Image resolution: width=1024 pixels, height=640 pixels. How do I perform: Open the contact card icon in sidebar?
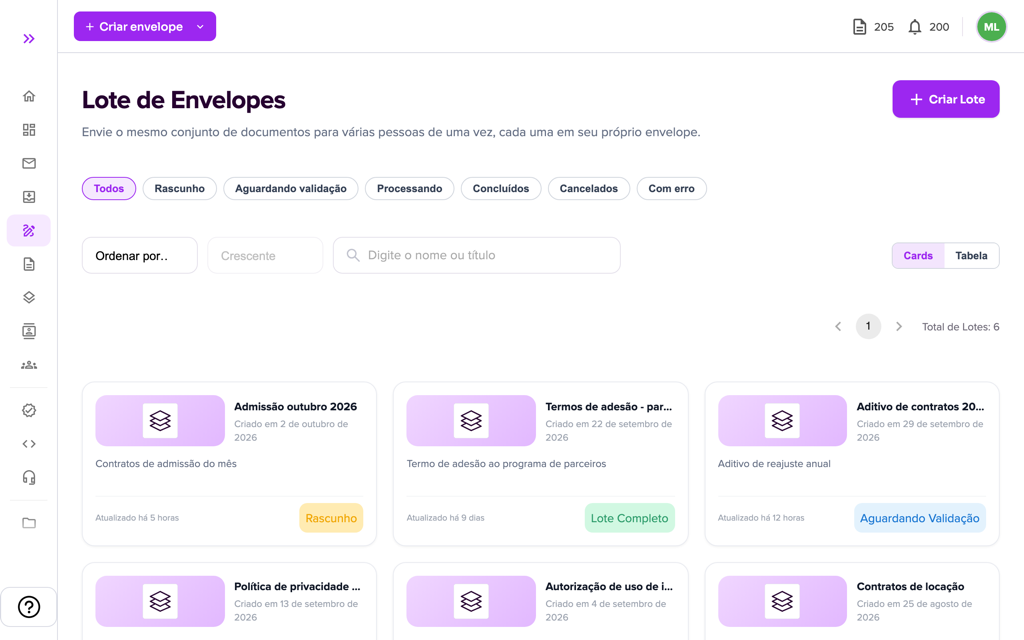pyautogui.click(x=29, y=331)
